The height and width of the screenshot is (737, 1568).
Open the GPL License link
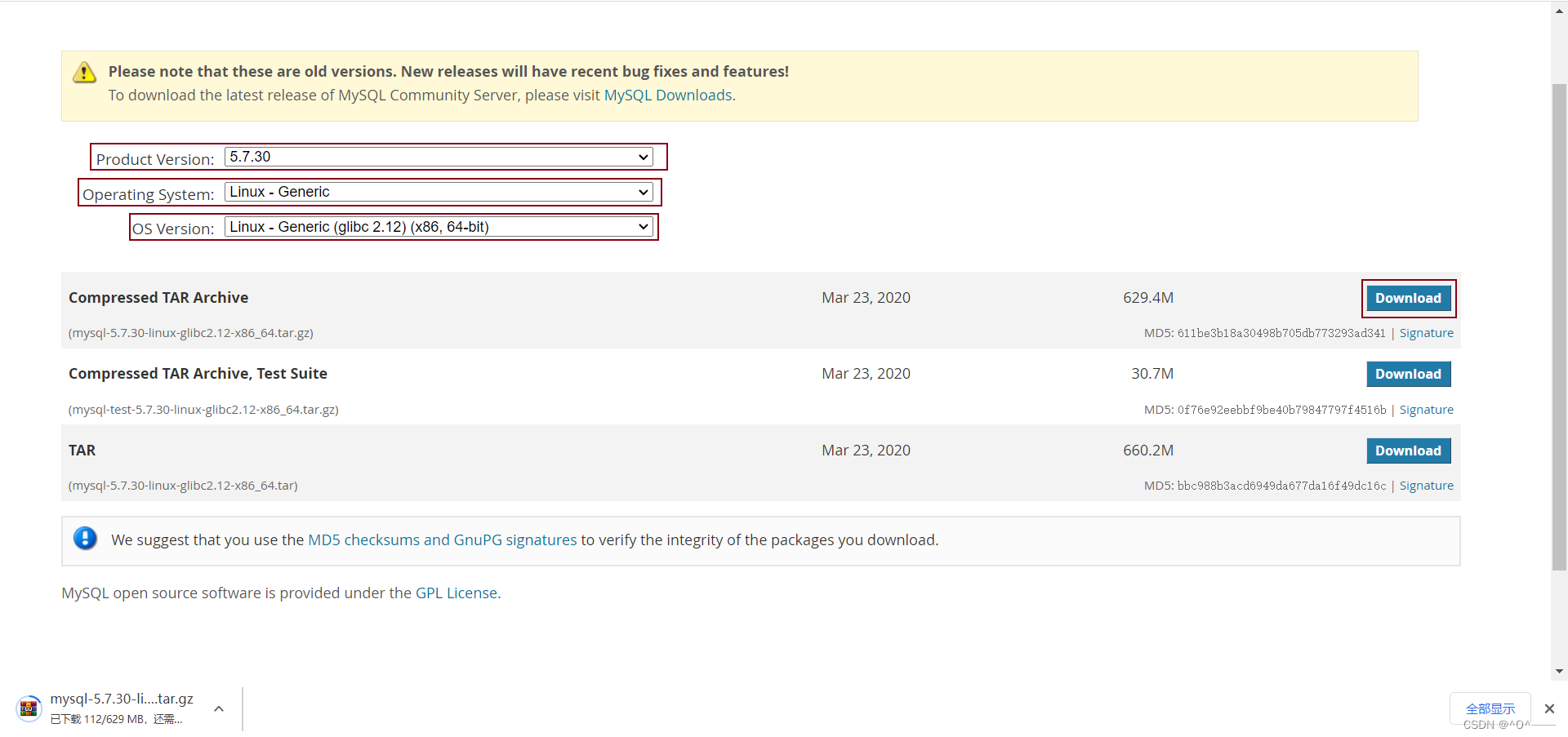coord(456,593)
